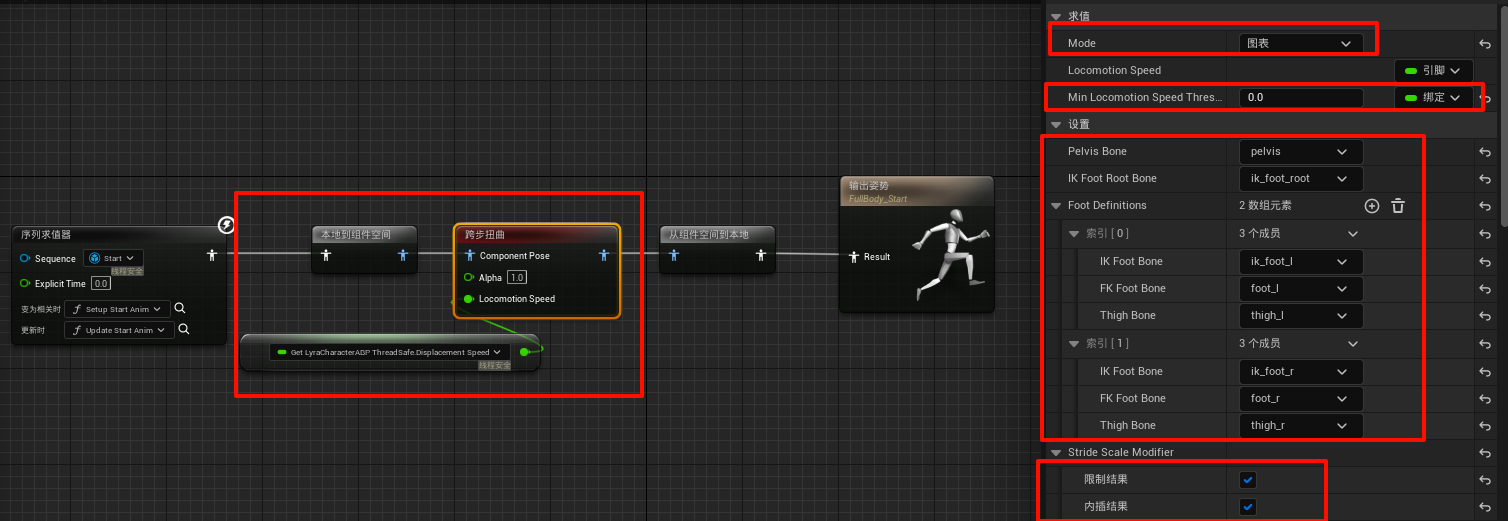This screenshot has height=521, width=1508.
Task: Reset the IK Foot Root Bone to default
Action: tap(1485, 179)
